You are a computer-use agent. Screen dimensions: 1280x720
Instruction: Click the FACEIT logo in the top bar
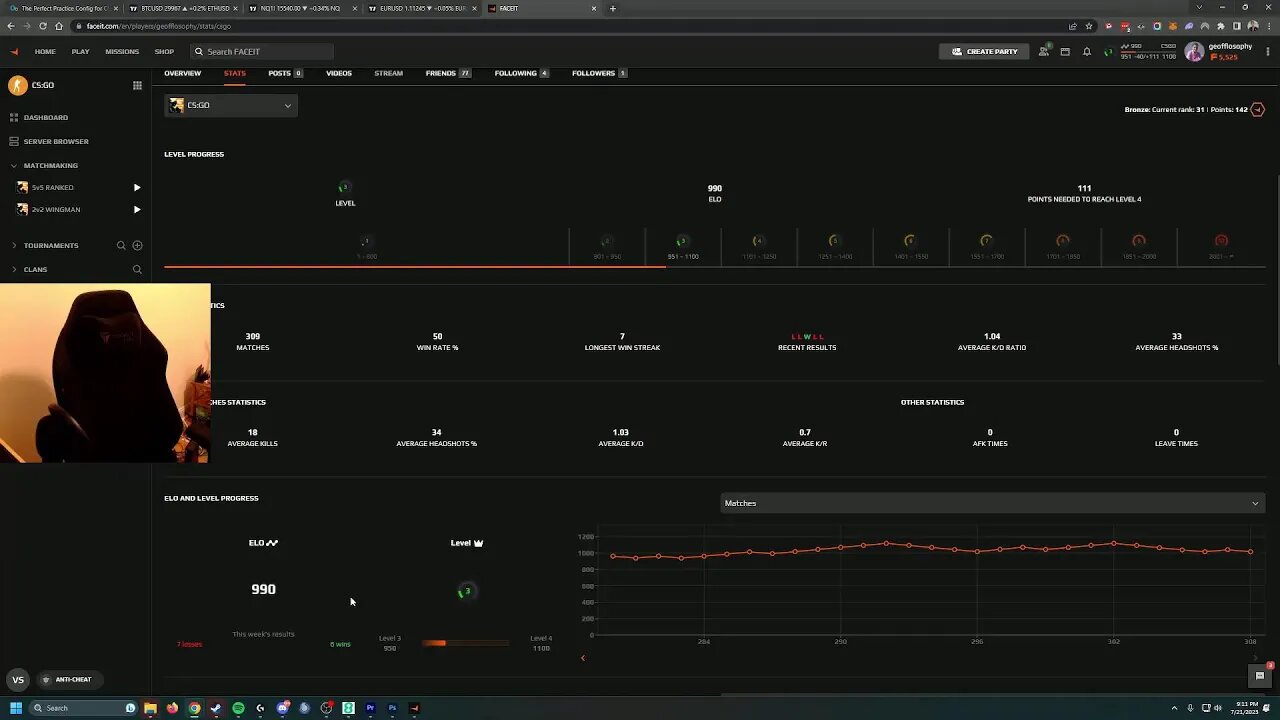point(14,51)
